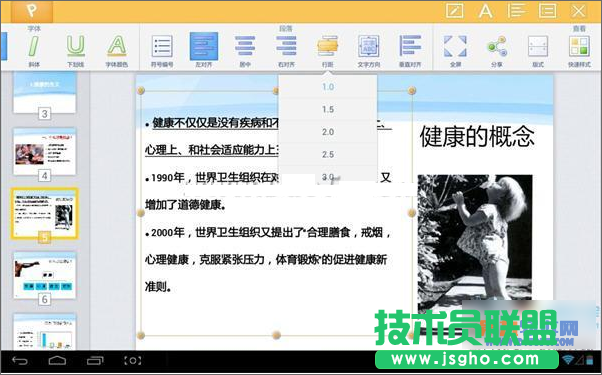Choose line spacing 2.0
Viewport: 602px width, 375px height.
click(x=328, y=132)
